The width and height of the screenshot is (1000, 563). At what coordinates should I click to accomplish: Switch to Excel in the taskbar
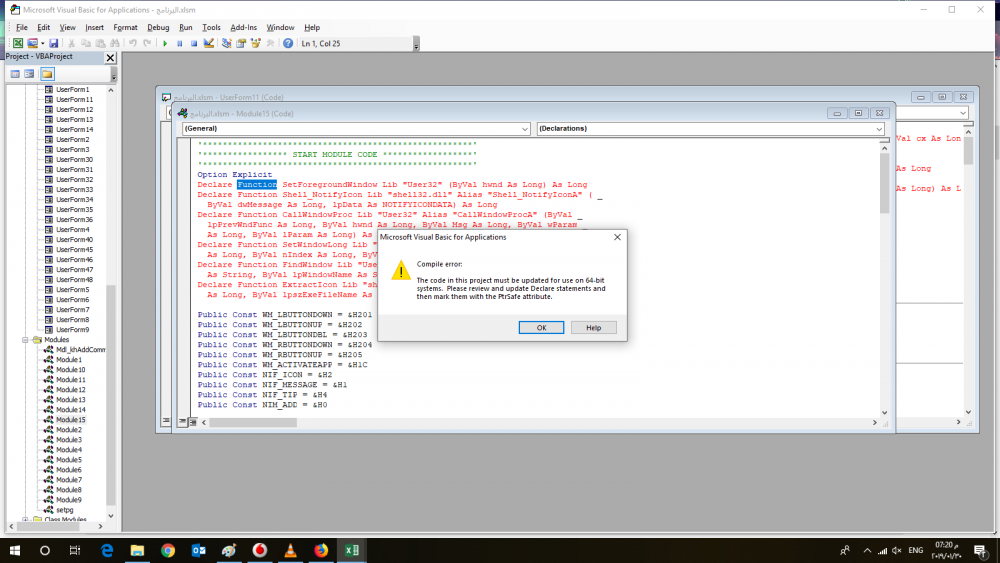click(x=351, y=550)
